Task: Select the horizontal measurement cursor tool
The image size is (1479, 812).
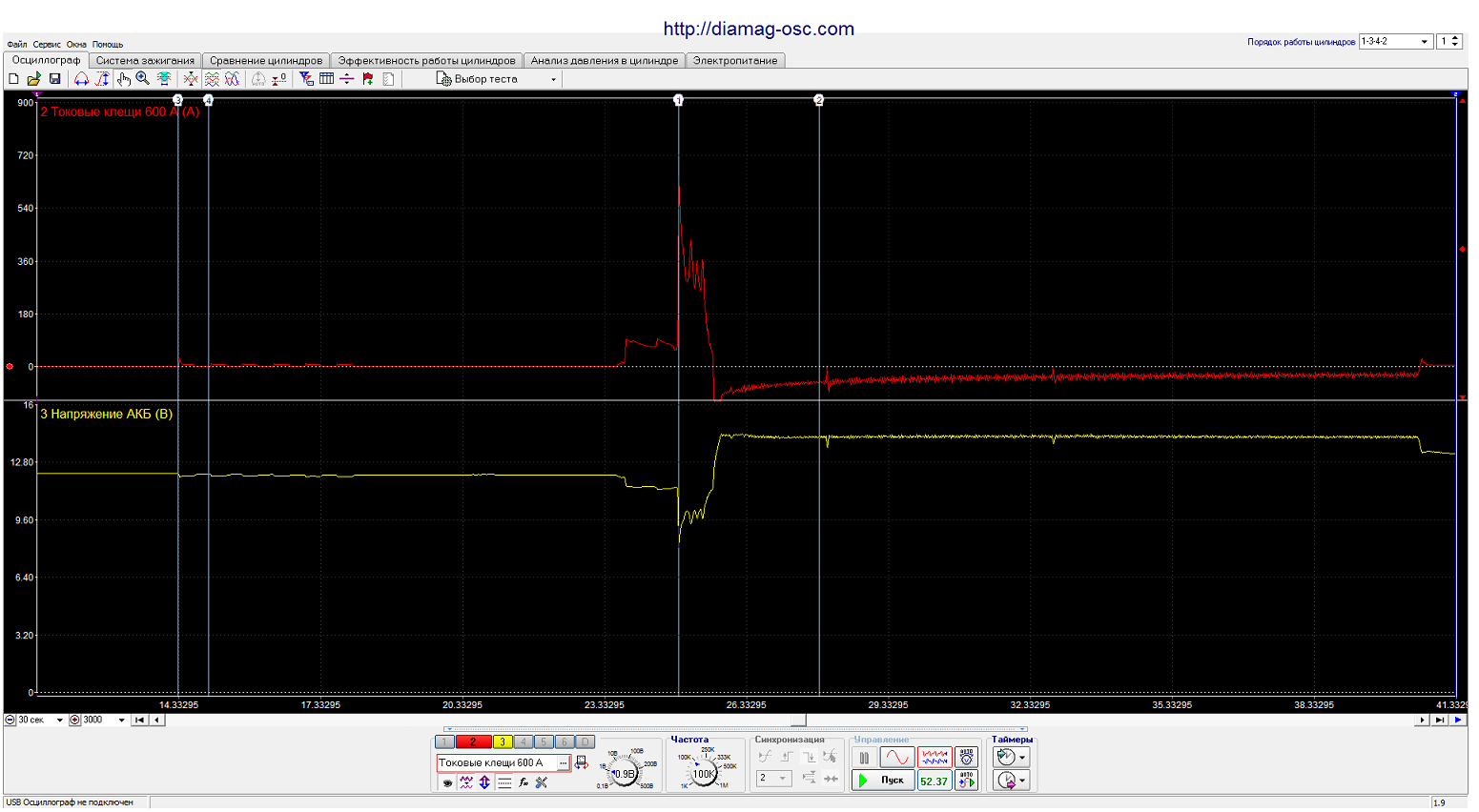Action: click(81, 79)
